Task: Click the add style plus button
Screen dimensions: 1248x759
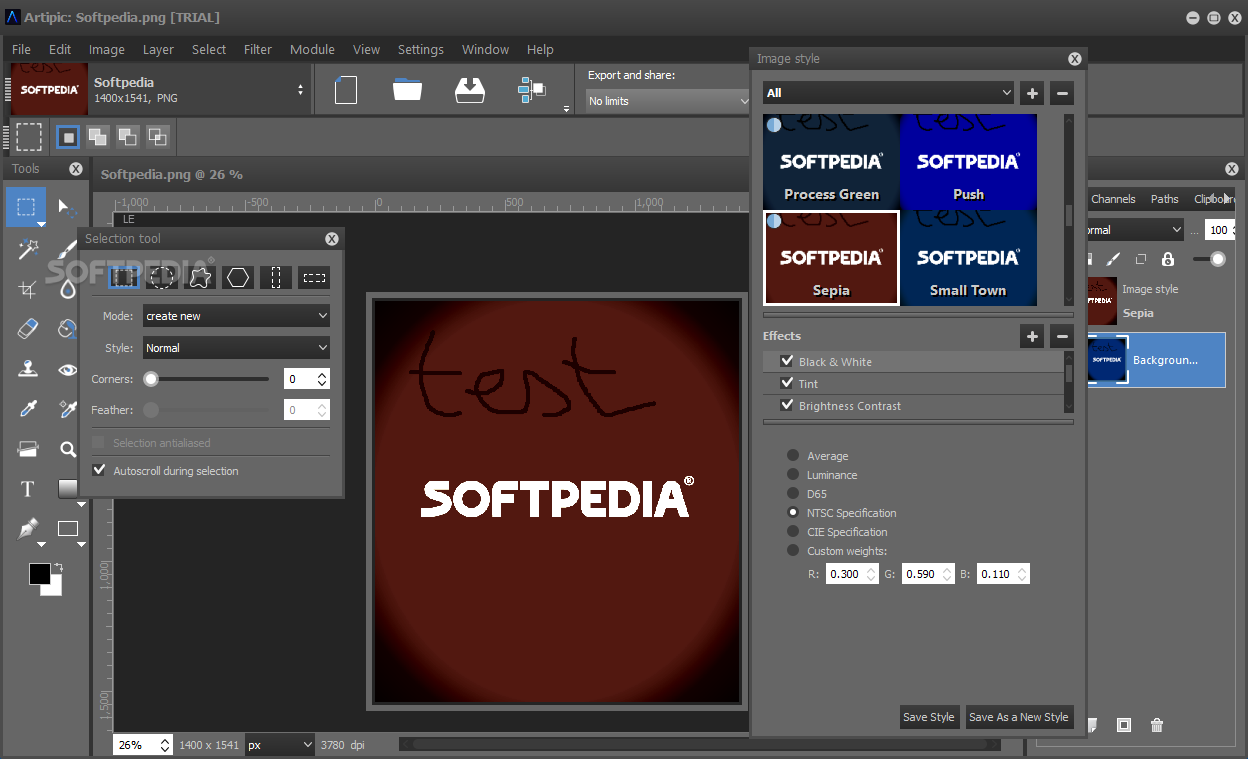Action: coord(1032,94)
